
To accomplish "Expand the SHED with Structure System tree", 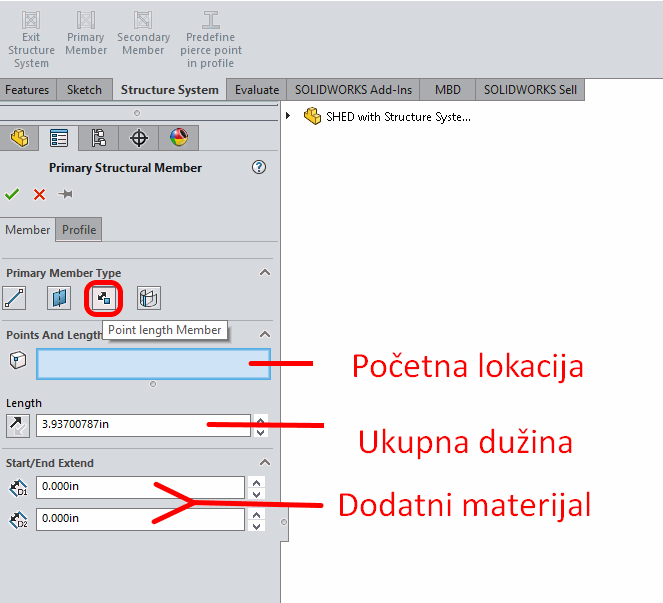I will (290, 116).
